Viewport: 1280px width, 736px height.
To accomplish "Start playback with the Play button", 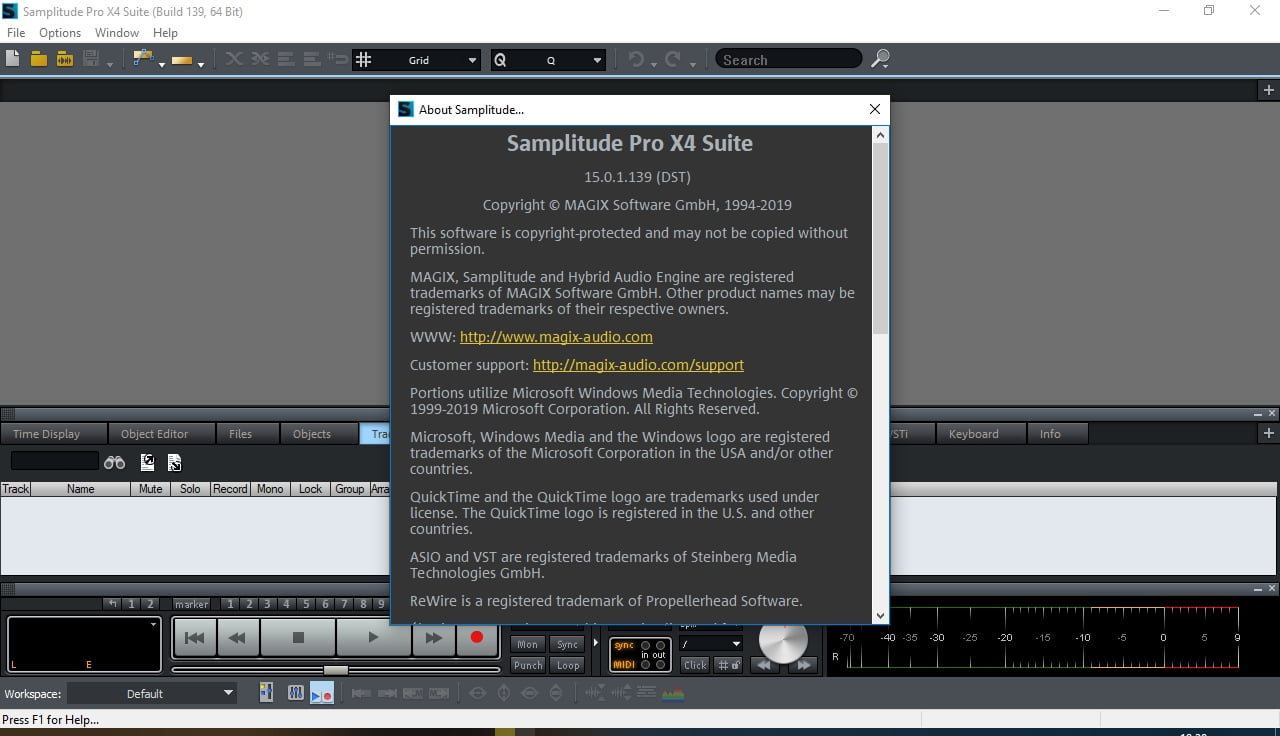I will (x=373, y=637).
